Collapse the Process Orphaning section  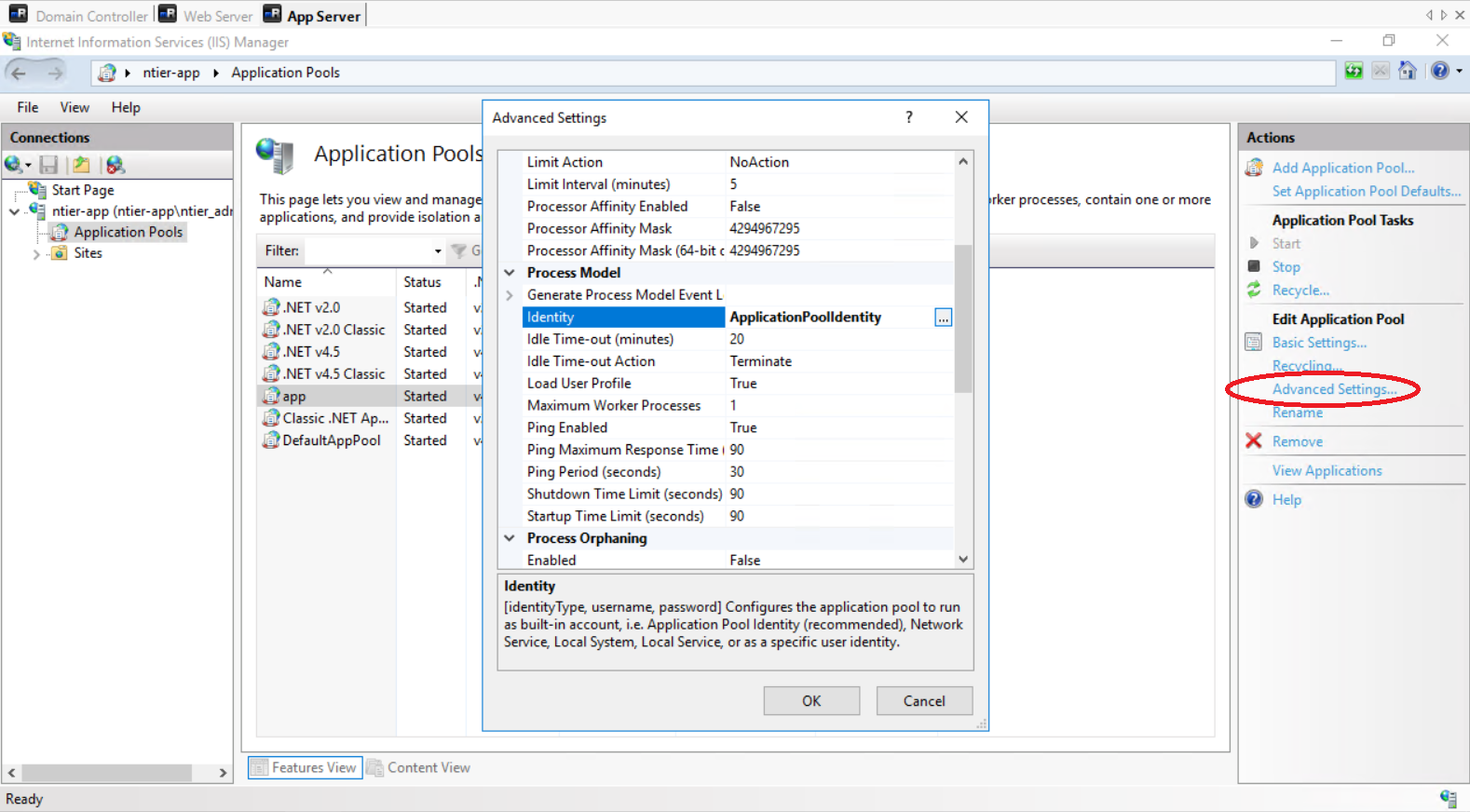coord(510,538)
